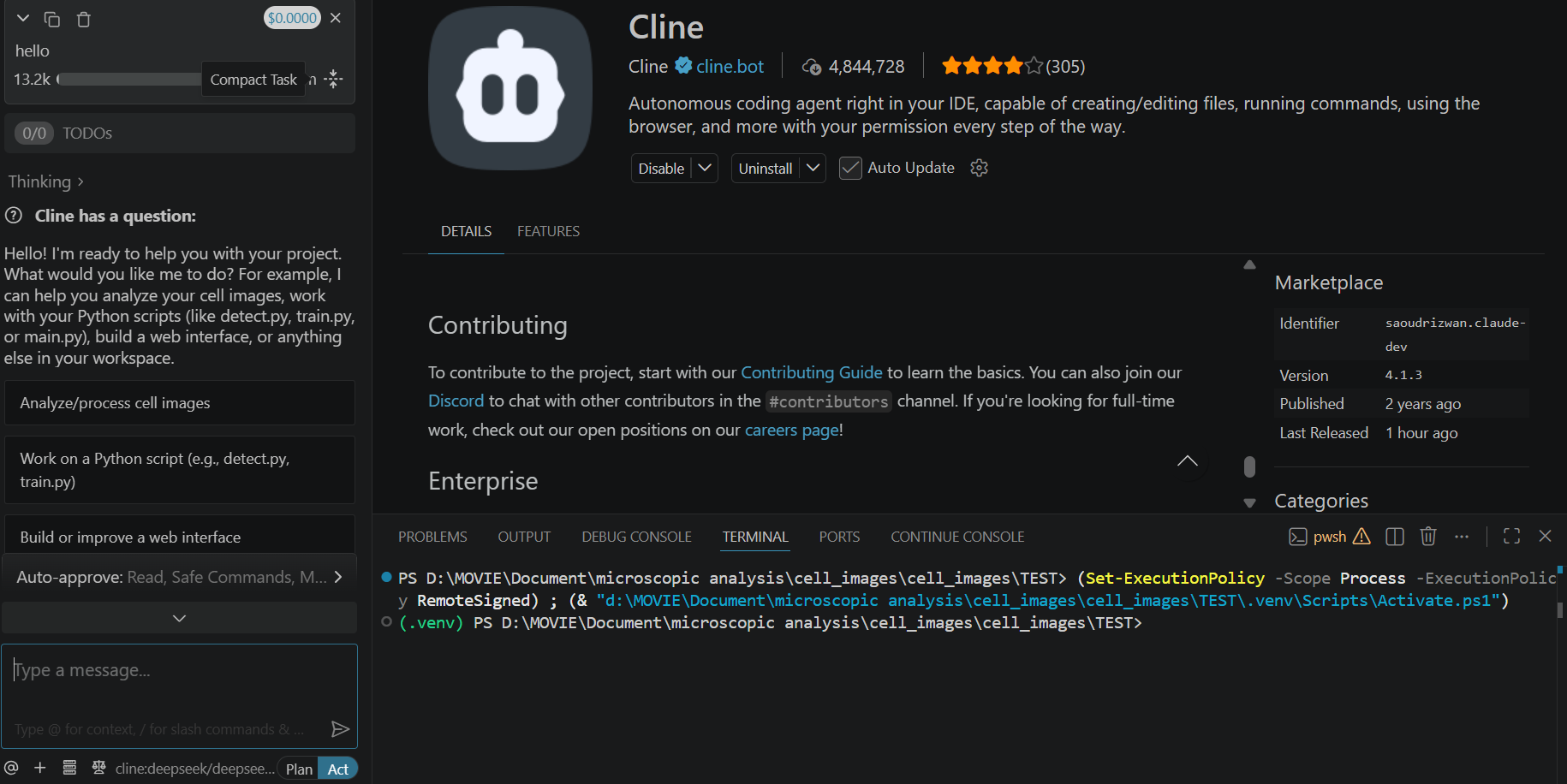Viewport: 1567px width, 784px height.
Task: Toggle the Auto Update checkbox
Action: pos(850,168)
